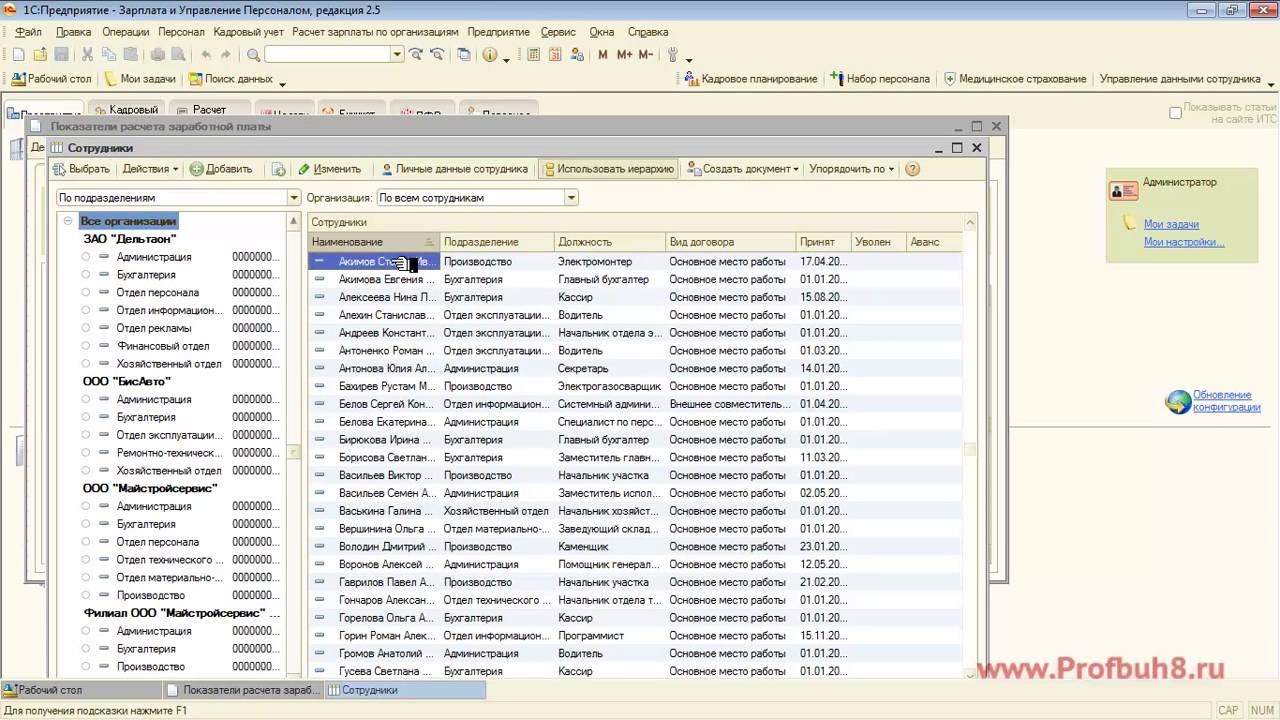This screenshot has width=1280, height=720.
Task: Open Мои задачи link in Администратор panel
Action: (1171, 225)
